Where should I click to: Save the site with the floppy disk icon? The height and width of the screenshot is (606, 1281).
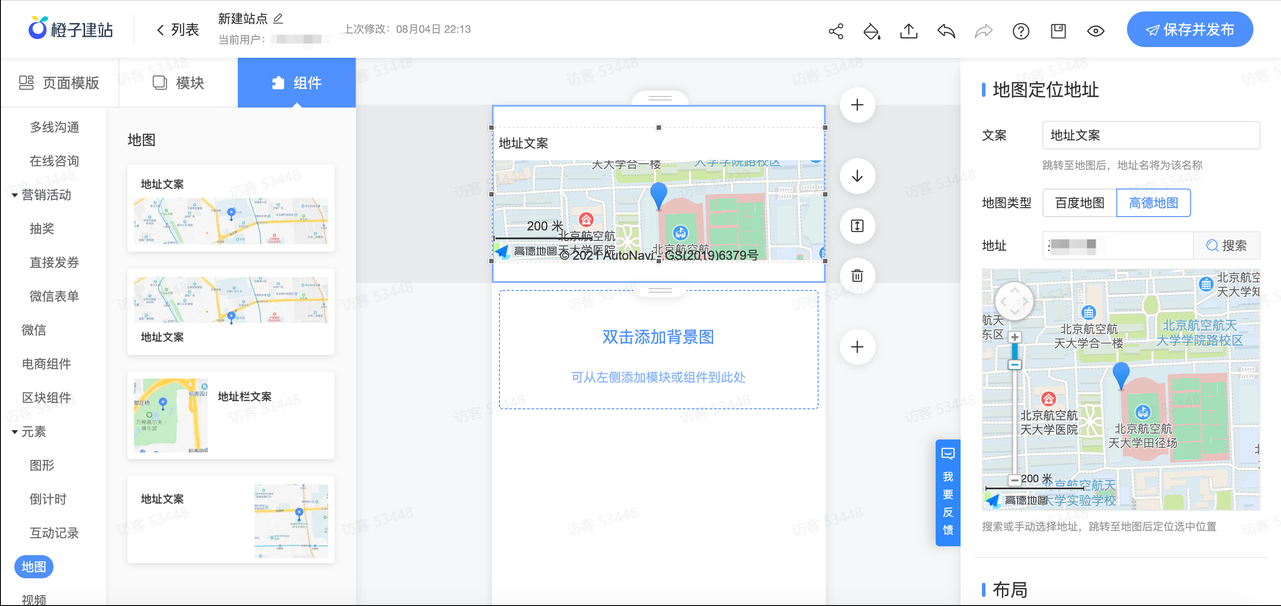click(1057, 31)
